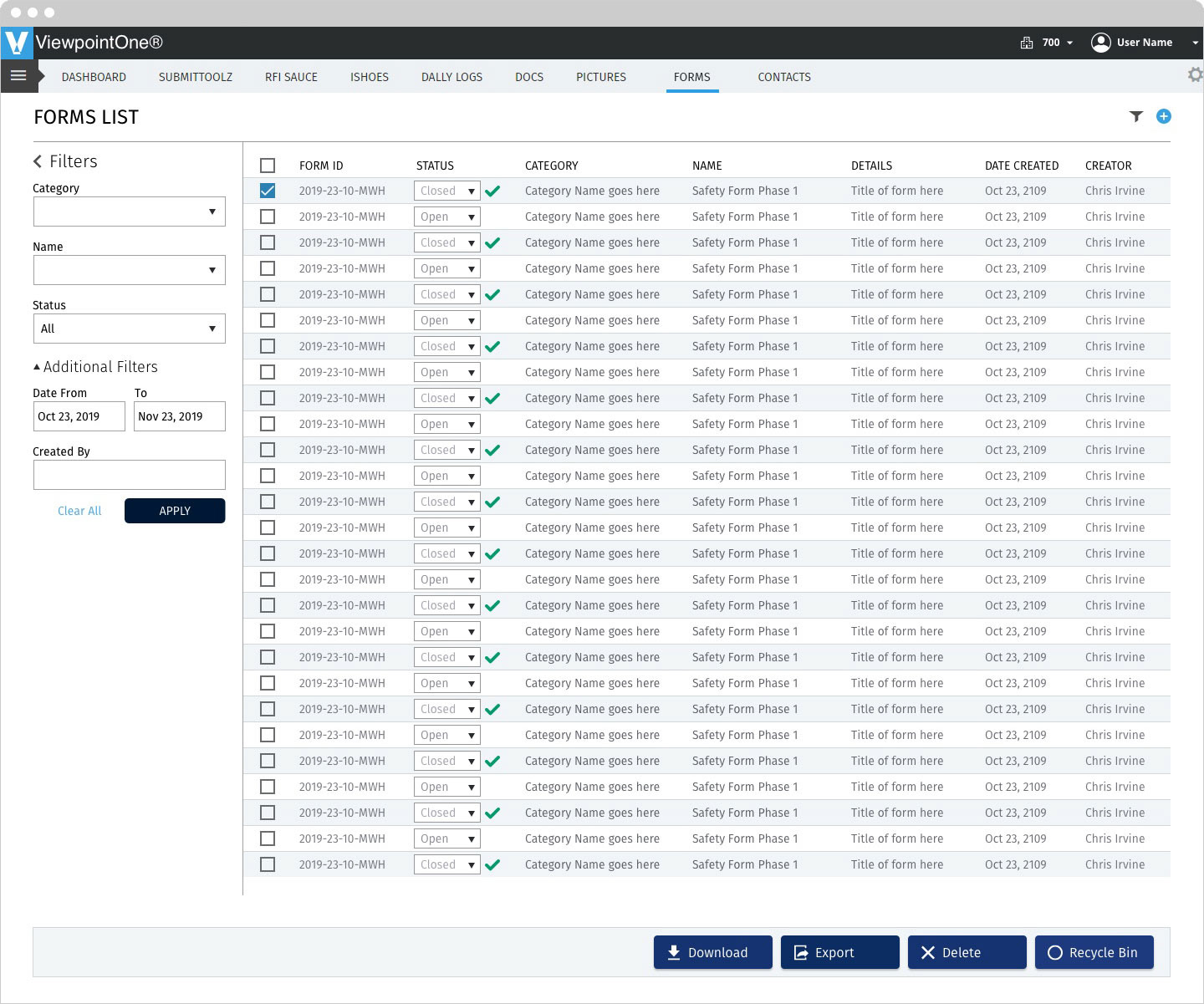Screen dimensions: 1204x1004
Task: Open the RFI Sauce tab
Action: click(291, 77)
